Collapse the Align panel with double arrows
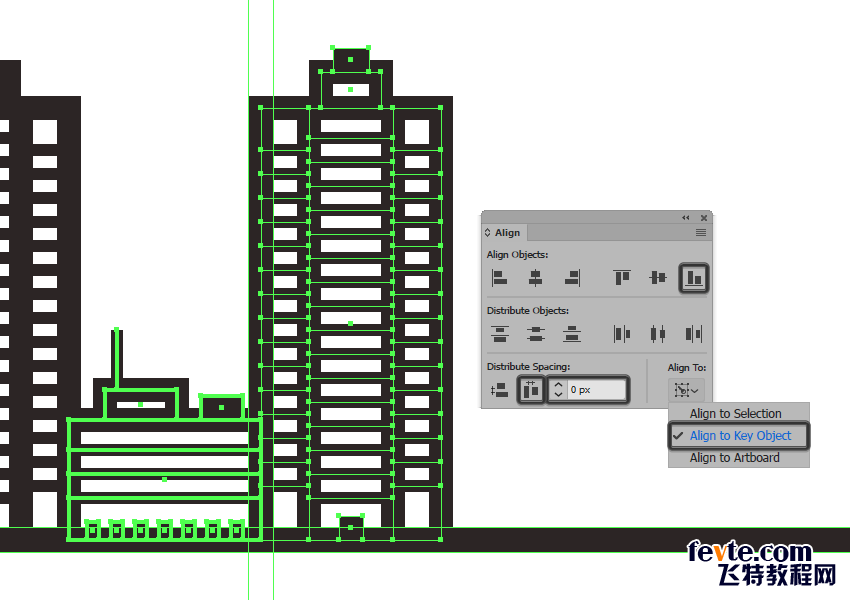850x600 pixels. point(686,217)
